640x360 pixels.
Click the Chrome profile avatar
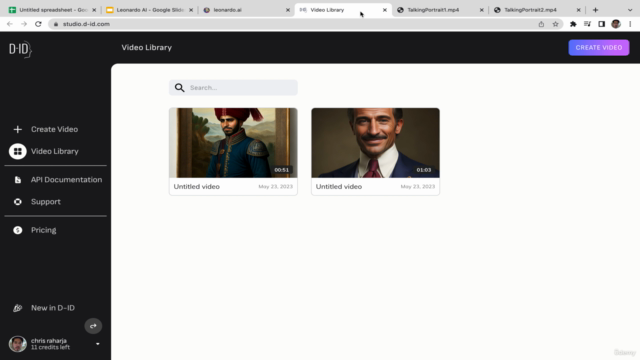(616, 24)
